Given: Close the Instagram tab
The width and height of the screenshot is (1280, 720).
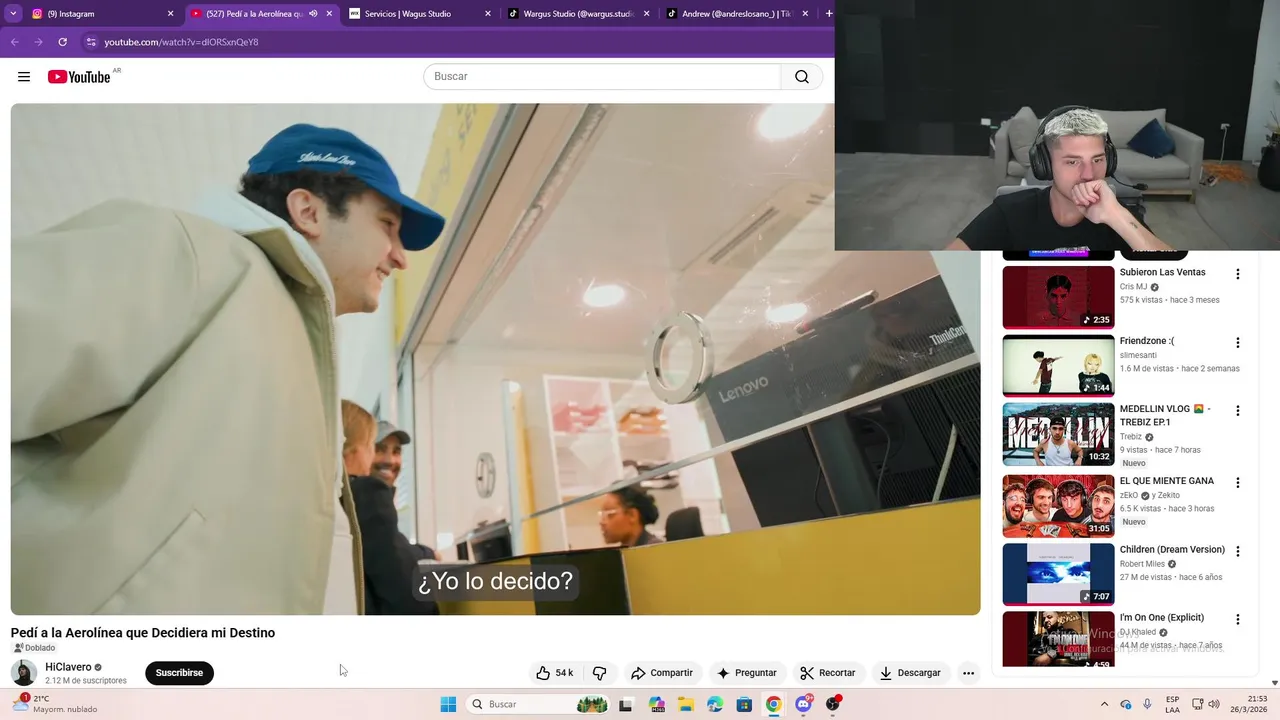Looking at the screenshot, I should tap(170, 14).
